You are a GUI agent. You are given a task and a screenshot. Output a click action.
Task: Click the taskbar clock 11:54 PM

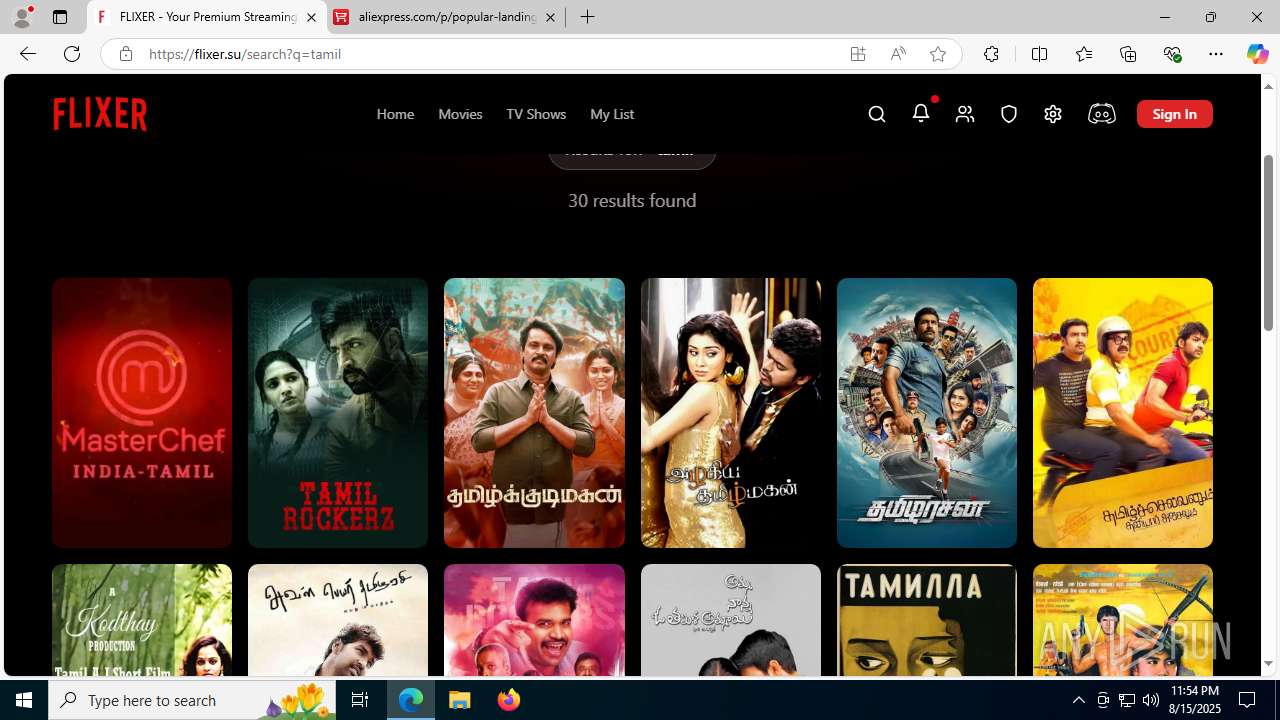(x=1194, y=700)
